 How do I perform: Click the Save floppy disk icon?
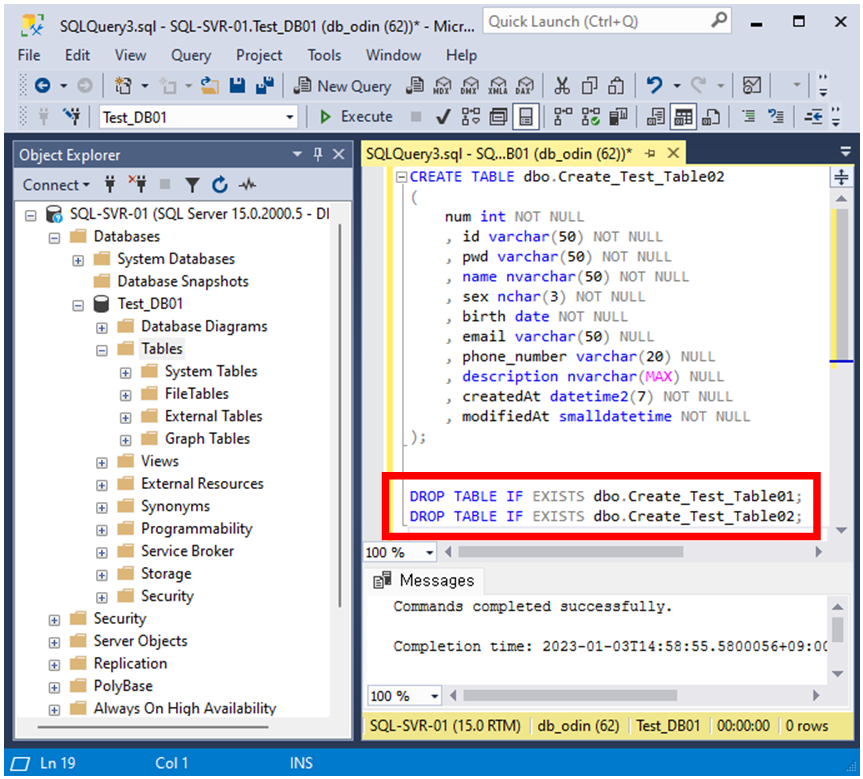pyautogui.click(x=237, y=85)
